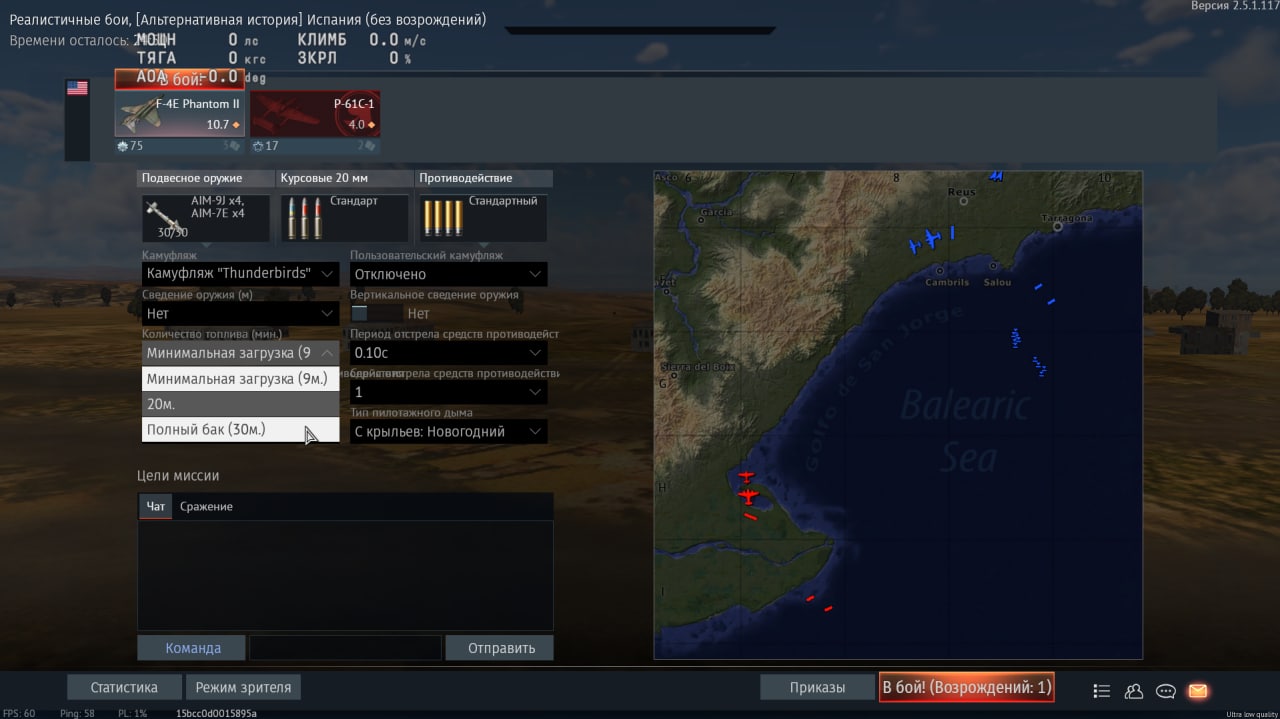The image size is (1280, 719).
Task: Open custom camouflage Отключено dropdown
Action: 448,273
